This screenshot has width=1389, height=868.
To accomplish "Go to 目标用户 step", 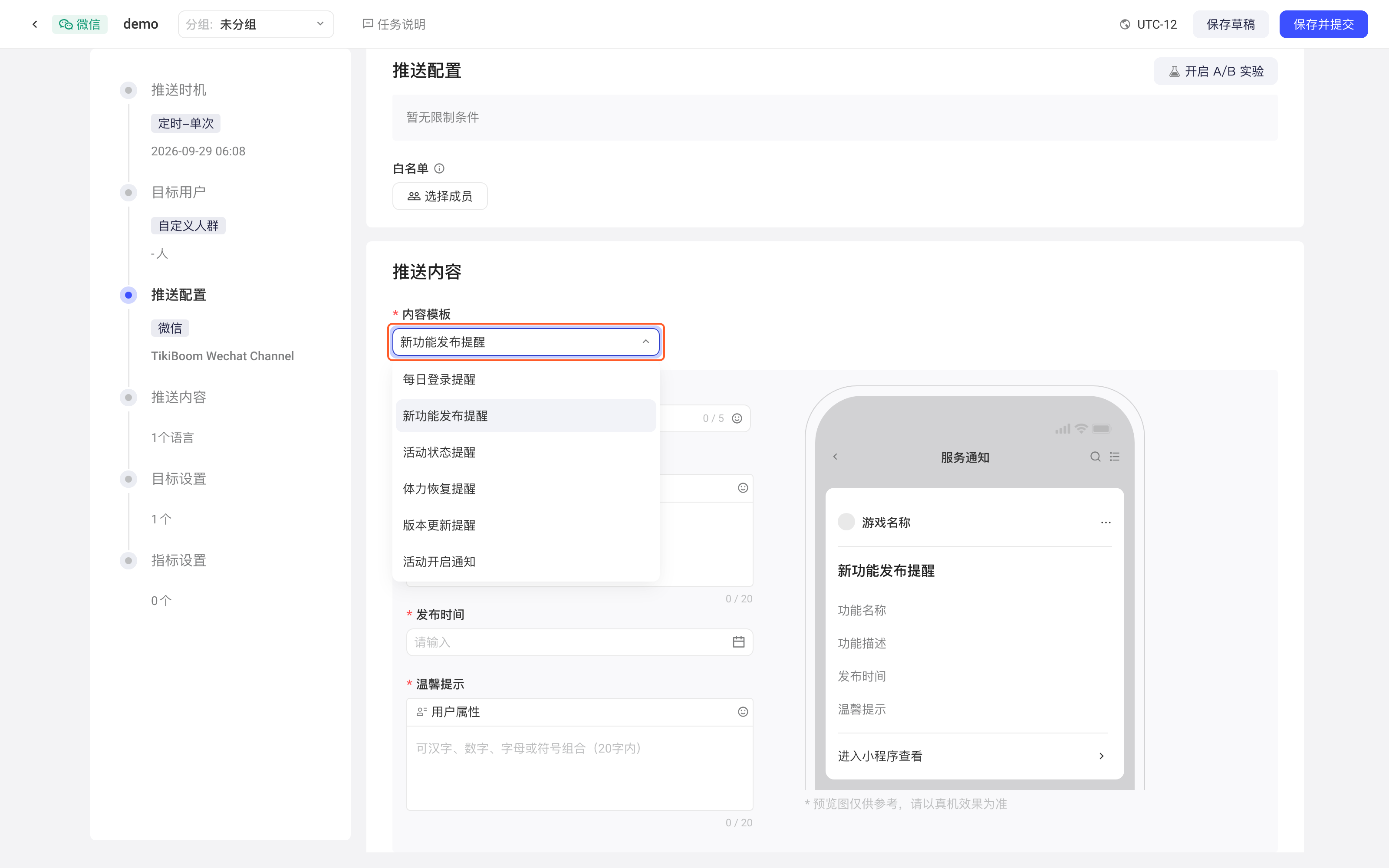I will click(x=178, y=192).
